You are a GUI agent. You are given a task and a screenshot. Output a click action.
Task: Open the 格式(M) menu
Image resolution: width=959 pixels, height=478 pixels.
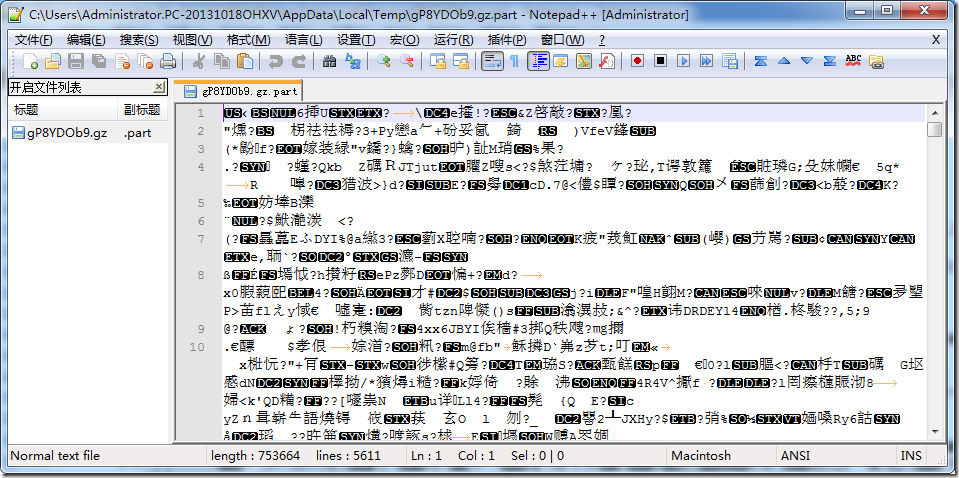248,40
